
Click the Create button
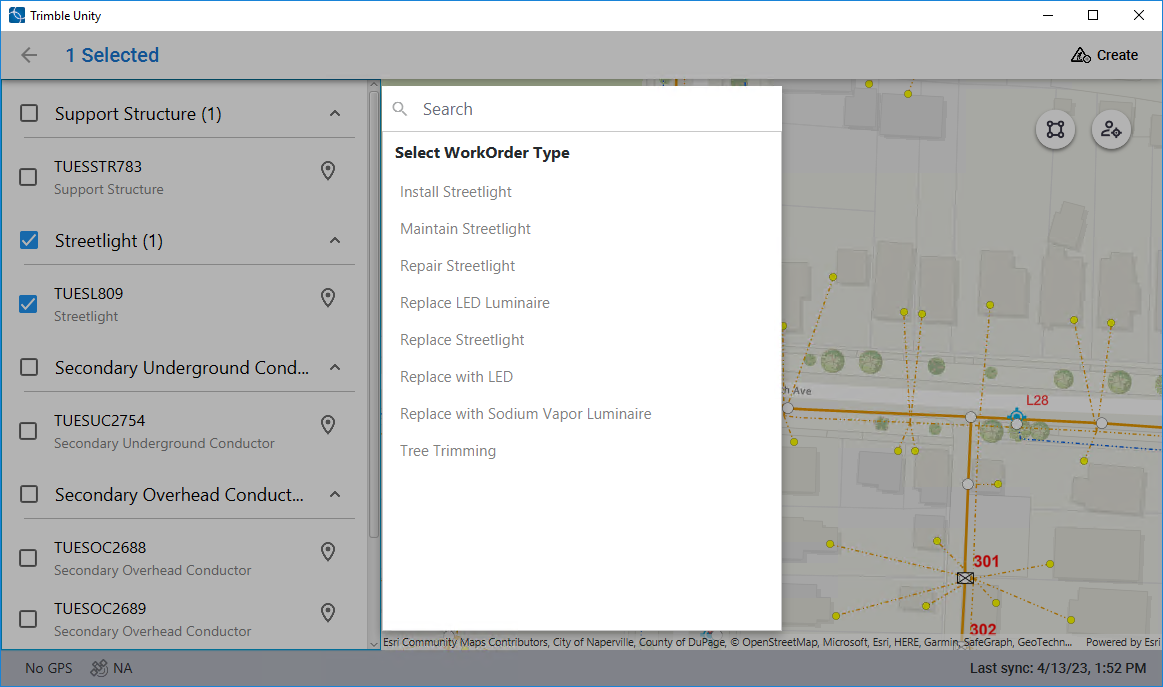coord(1104,55)
